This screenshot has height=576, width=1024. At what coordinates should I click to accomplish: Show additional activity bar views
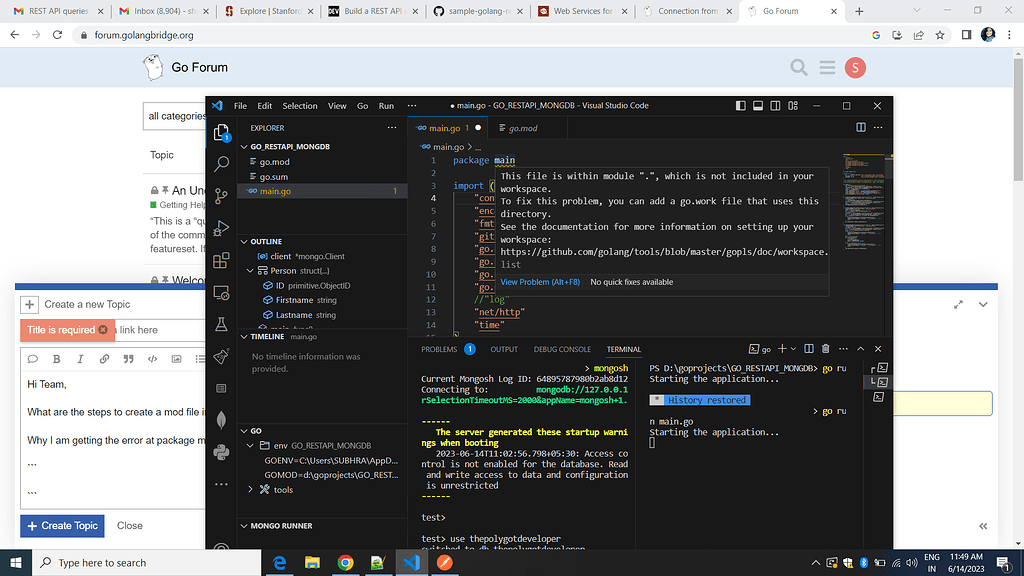[x=221, y=484]
